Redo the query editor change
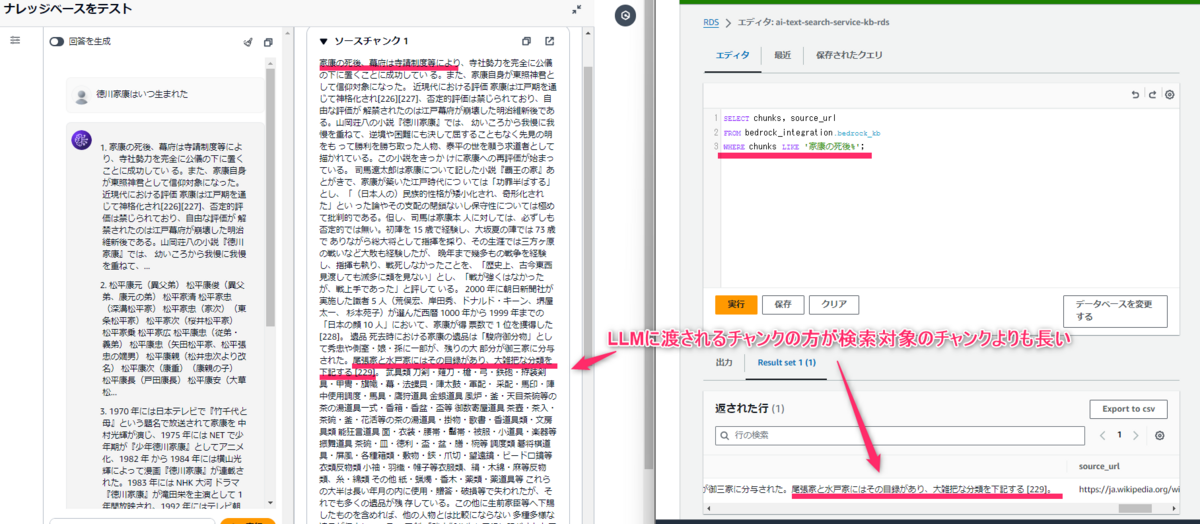Image resolution: width=1200 pixels, height=524 pixels. (1152, 94)
